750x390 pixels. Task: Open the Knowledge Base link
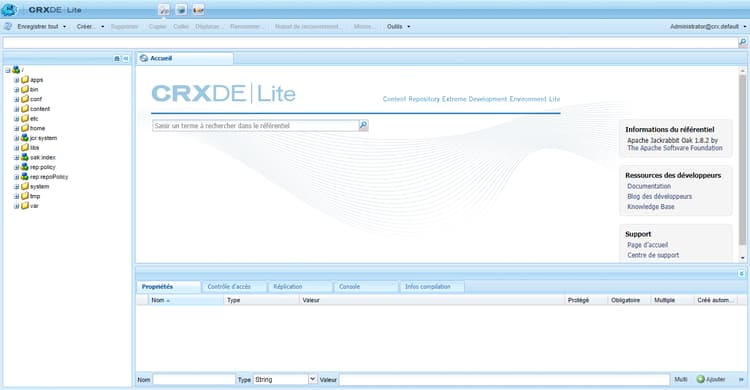click(651, 207)
